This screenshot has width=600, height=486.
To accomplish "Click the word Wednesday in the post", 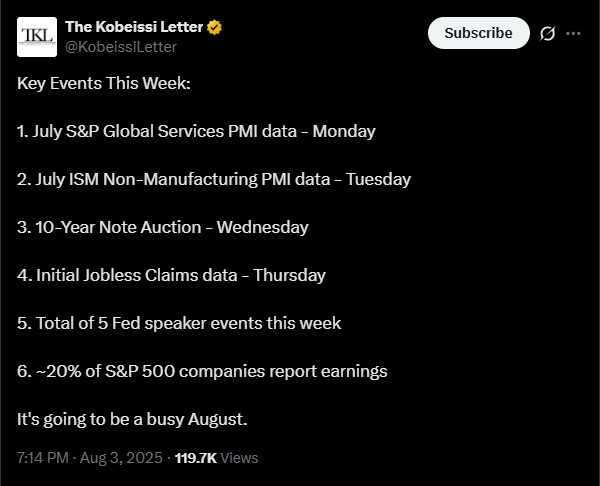I will [262, 227].
